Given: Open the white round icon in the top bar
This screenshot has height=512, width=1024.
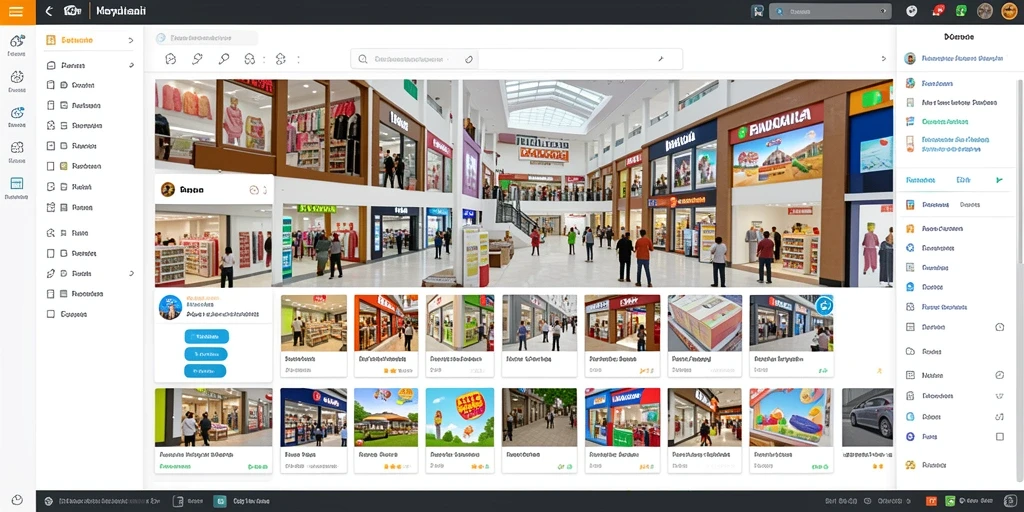Looking at the screenshot, I should [x=912, y=10].
